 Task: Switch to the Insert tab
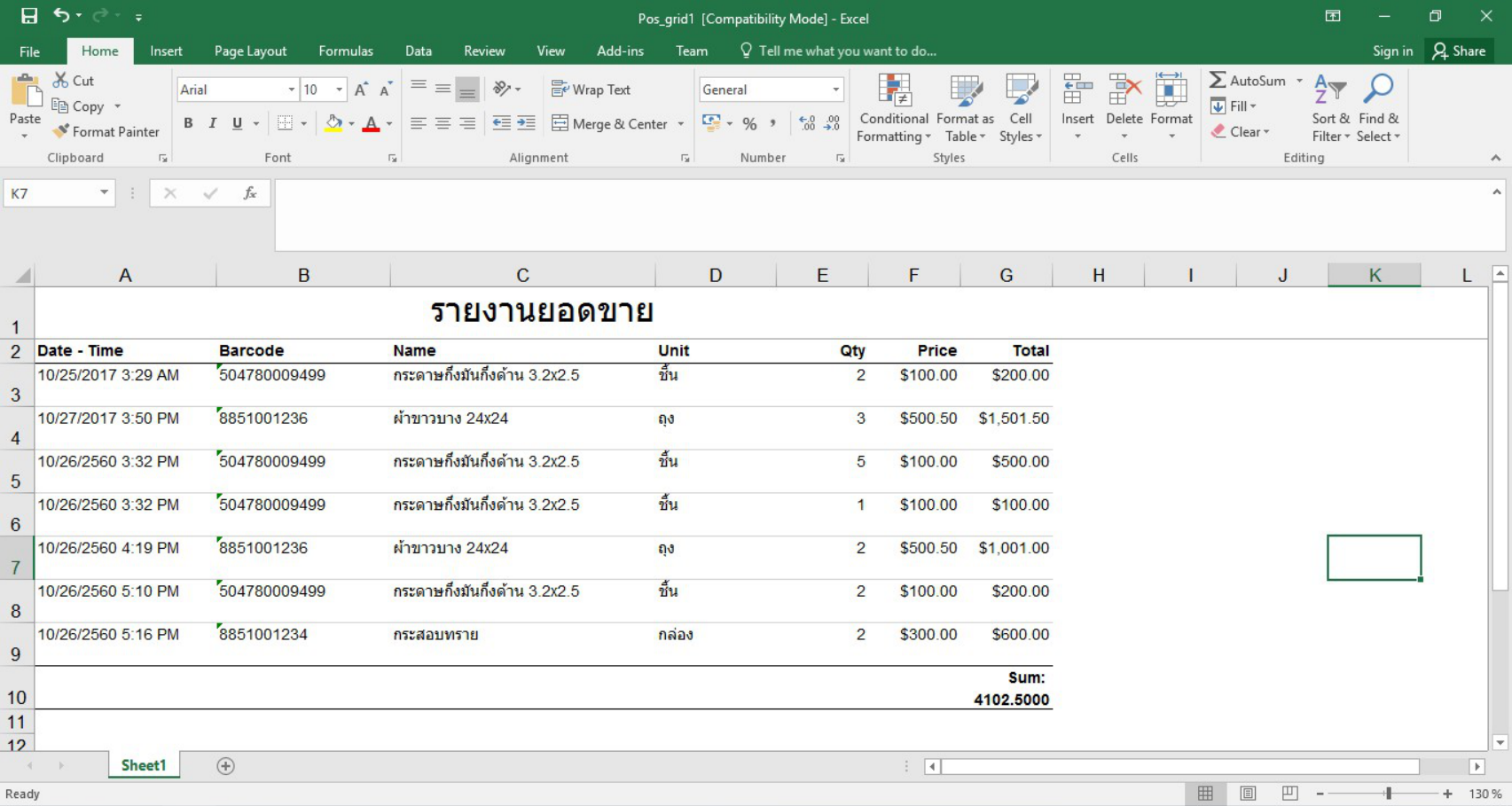tap(166, 51)
